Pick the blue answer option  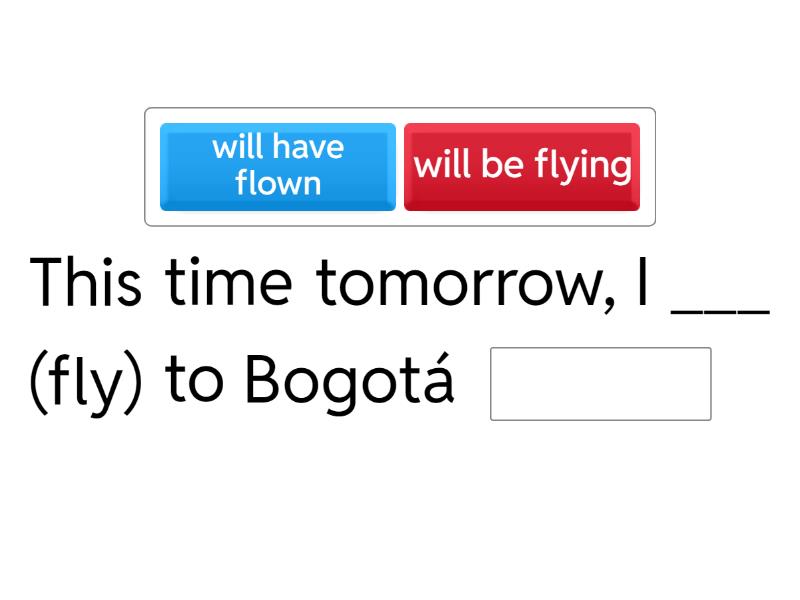point(278,166)
